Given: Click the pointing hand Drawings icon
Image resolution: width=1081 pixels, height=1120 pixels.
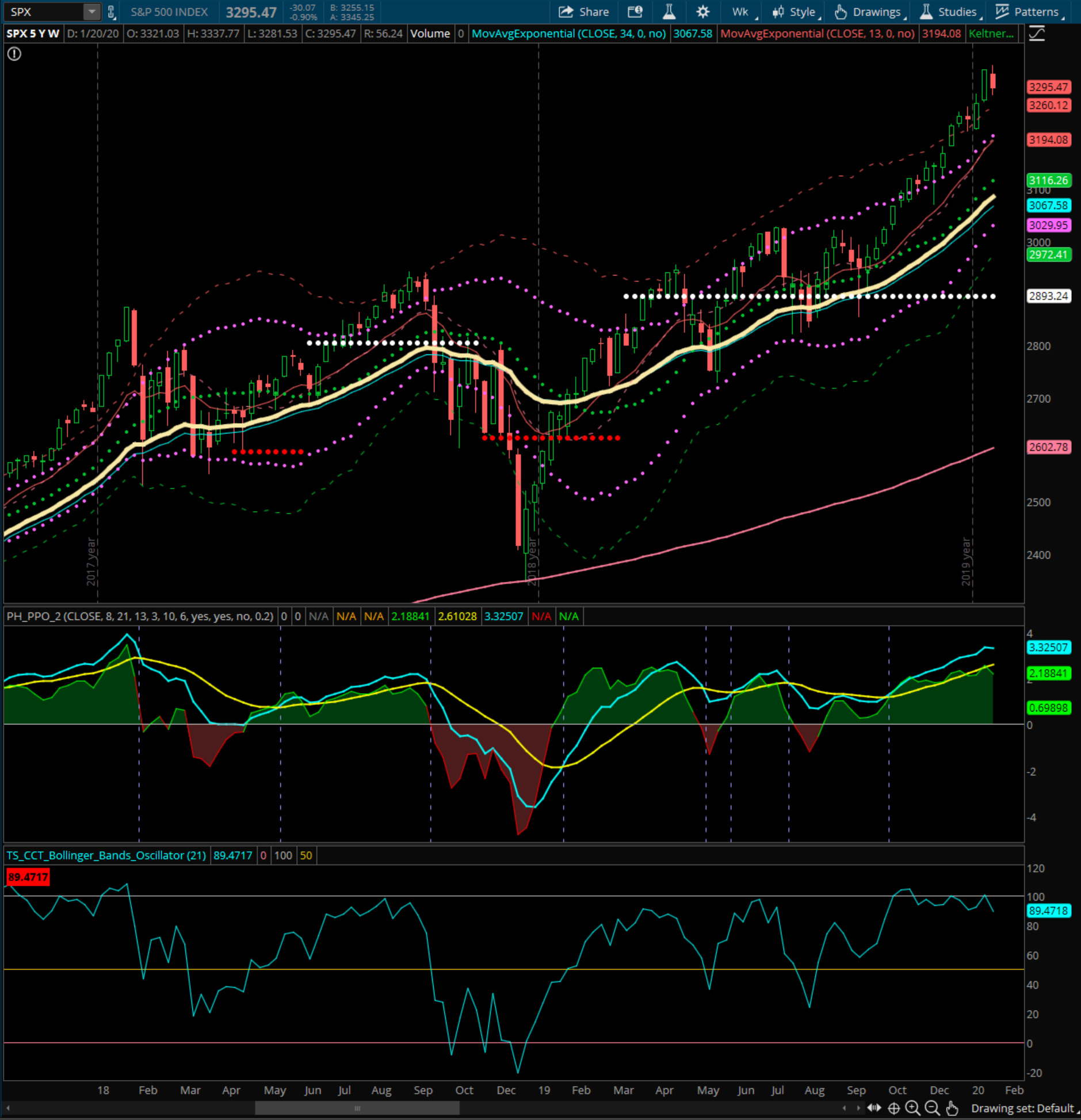Looking at the screenshot, I should pyautogui.click(x=841, y=12).
